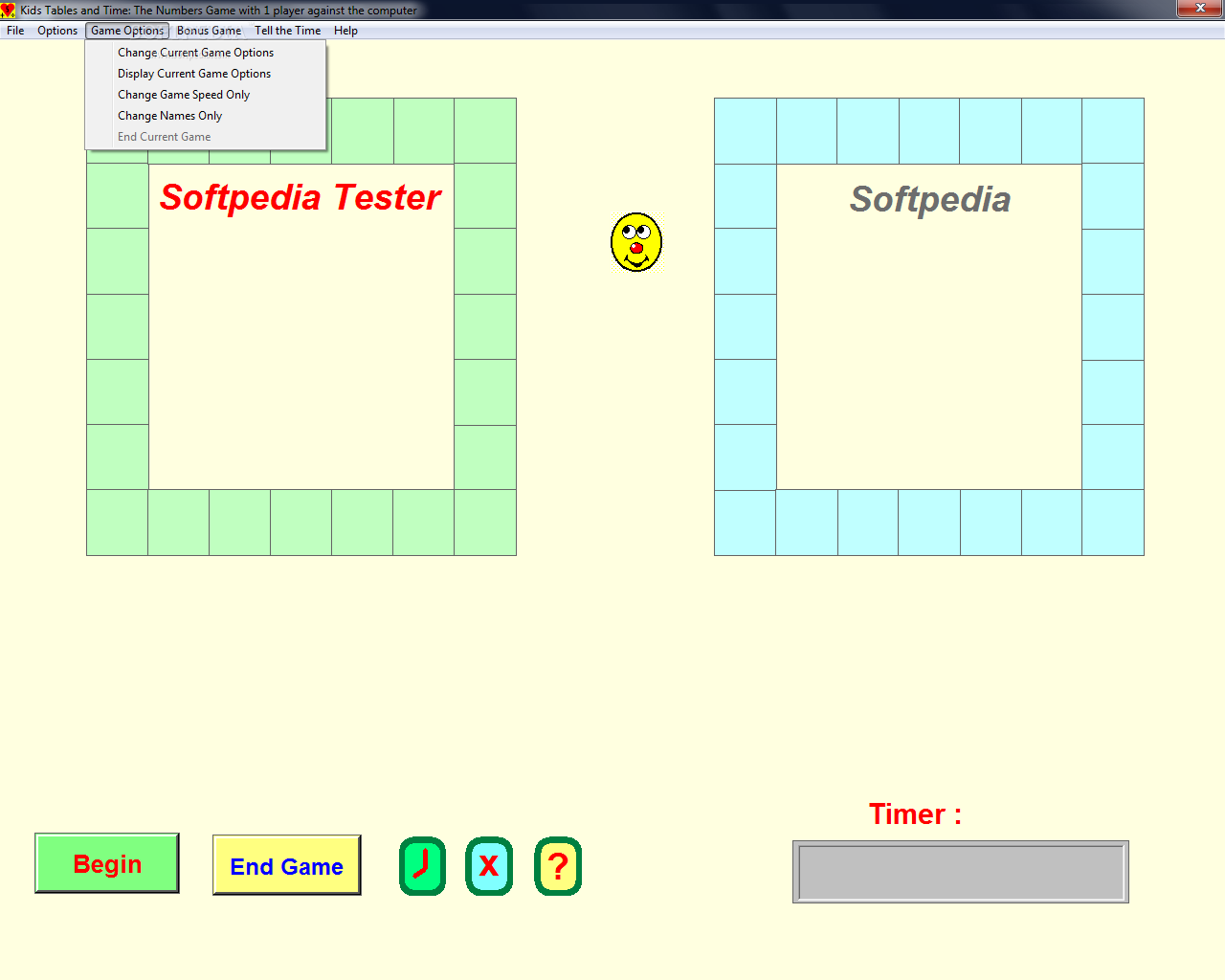The width and height of the screenshot is (1225, 980).
Task: Open the File menu
Action: click(x=15, y=31)
